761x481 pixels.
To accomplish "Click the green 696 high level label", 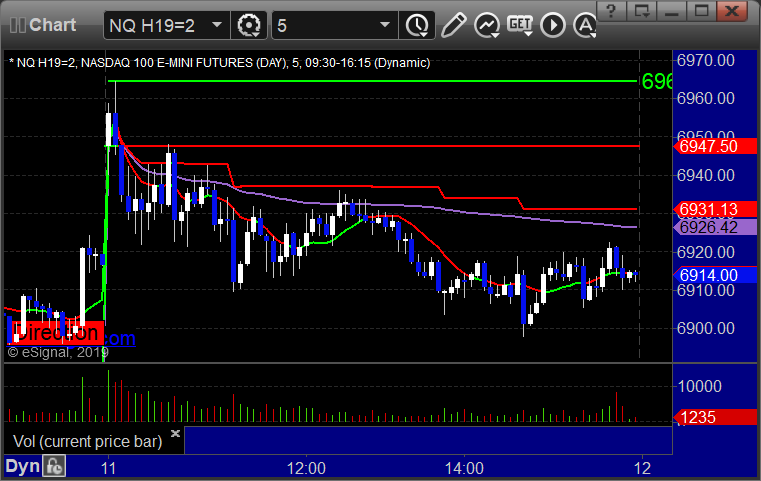I will tap(657, 81).
